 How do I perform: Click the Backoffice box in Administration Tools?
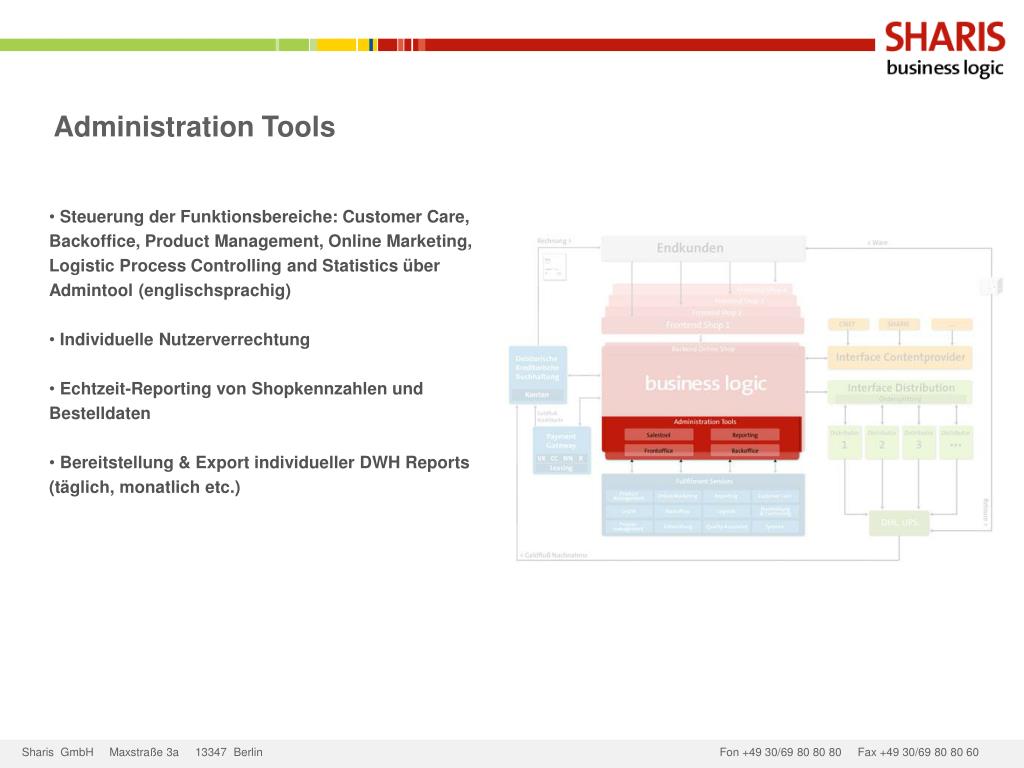744,451
